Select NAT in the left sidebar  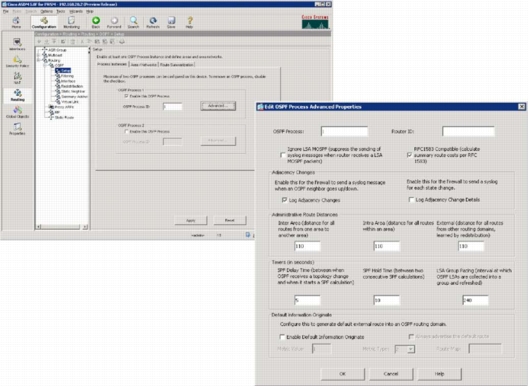click(x=18, y=78)
